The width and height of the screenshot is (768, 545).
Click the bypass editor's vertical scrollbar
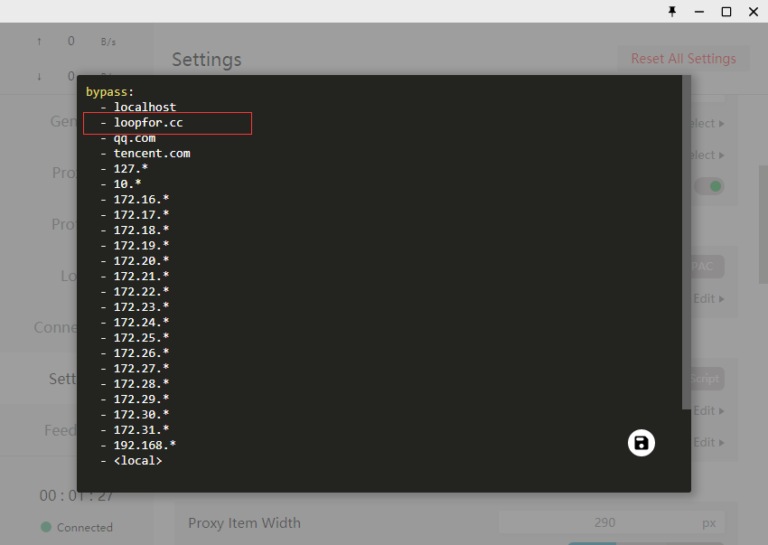685,240
